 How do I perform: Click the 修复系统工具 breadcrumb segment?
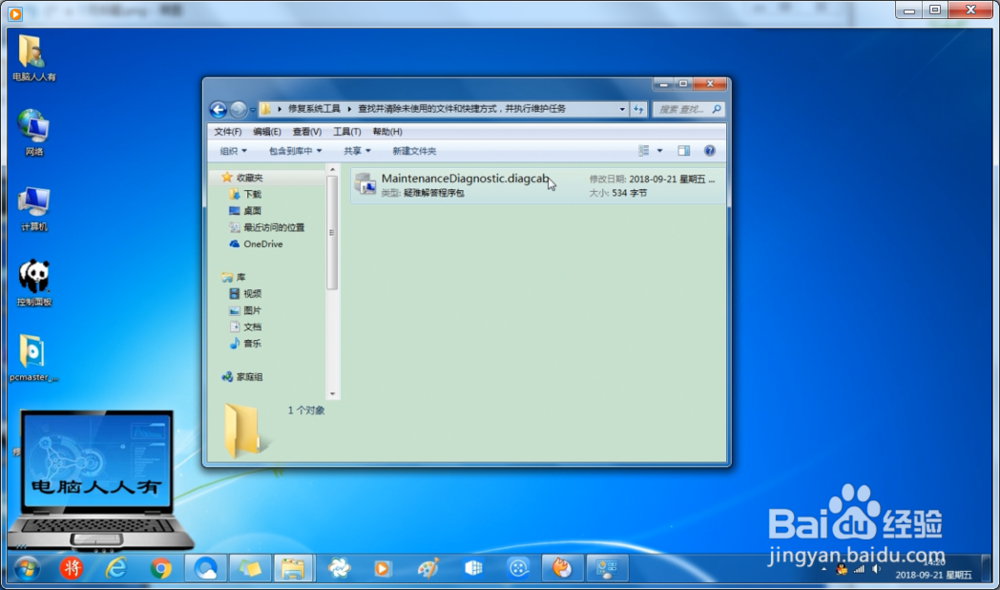(x=314, y=109)
